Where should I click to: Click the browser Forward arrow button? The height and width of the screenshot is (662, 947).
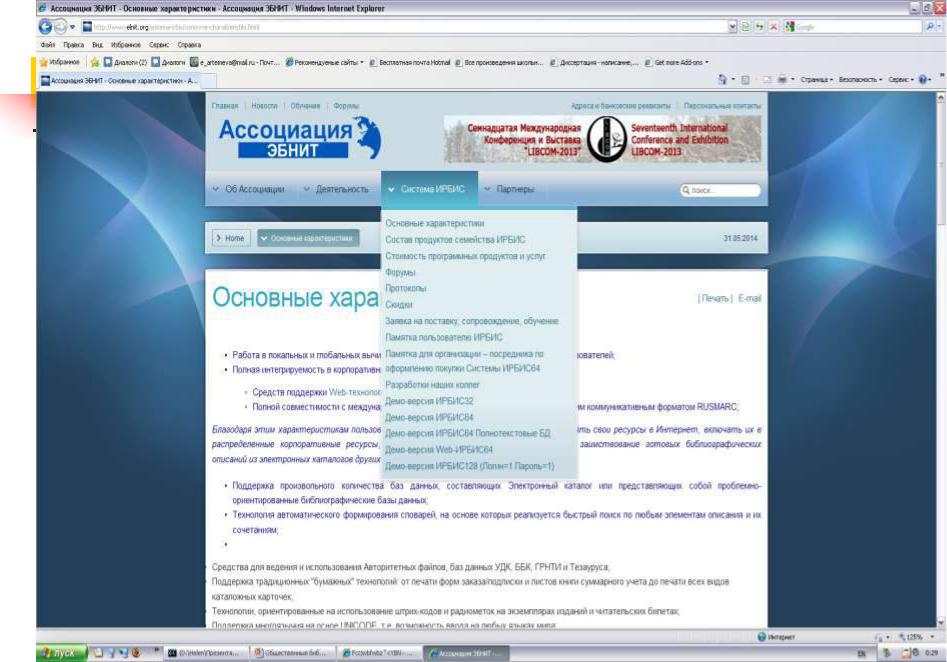(60, 27)
